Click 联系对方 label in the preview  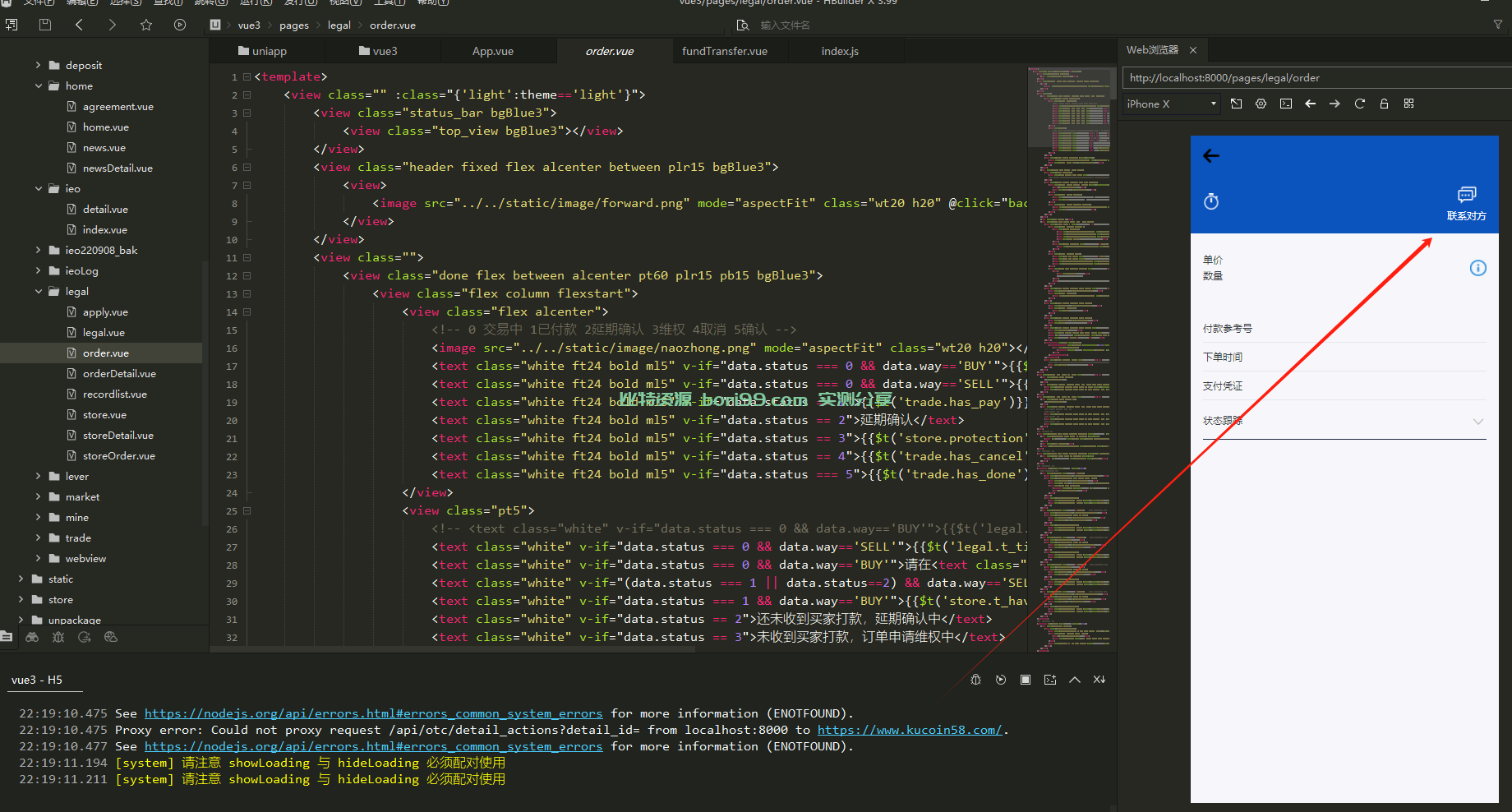tap(1467, 216)
